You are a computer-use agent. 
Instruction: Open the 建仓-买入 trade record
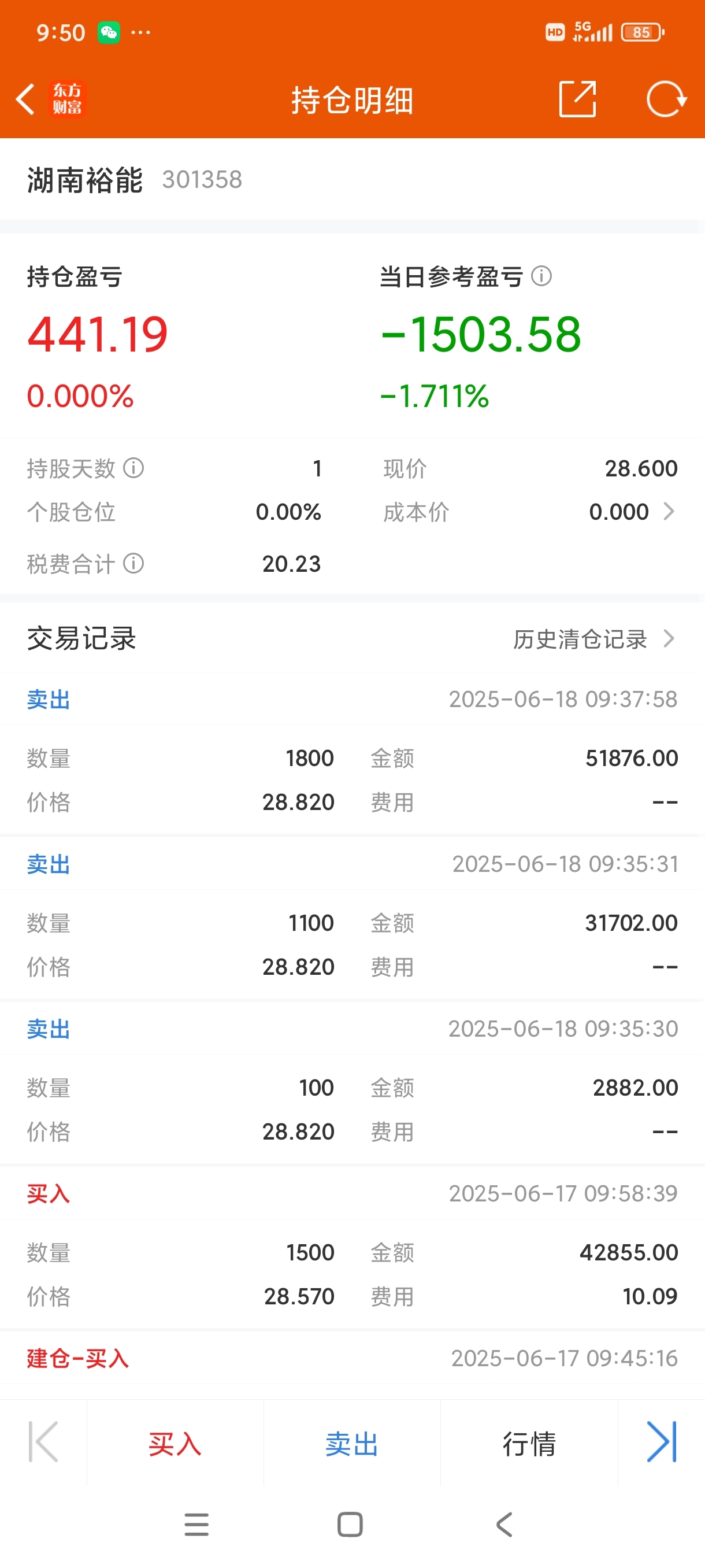click(x=352, y=1358)
